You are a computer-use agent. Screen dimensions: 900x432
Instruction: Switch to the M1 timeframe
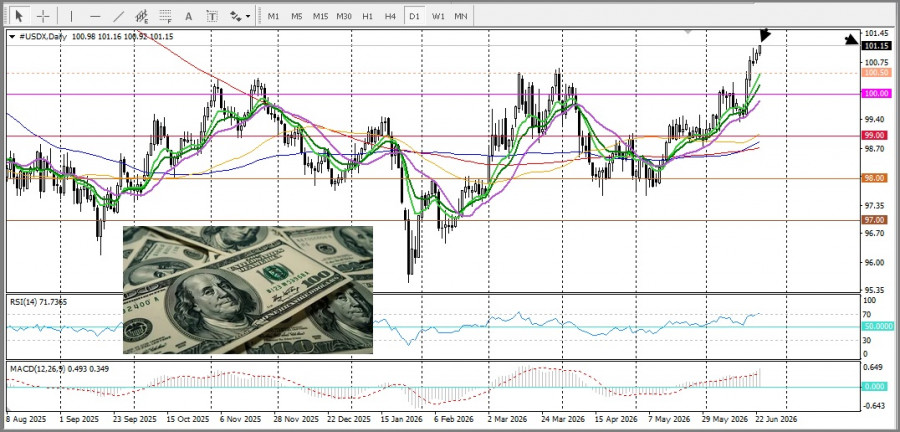pyautogui.click(x=273, y=16)
